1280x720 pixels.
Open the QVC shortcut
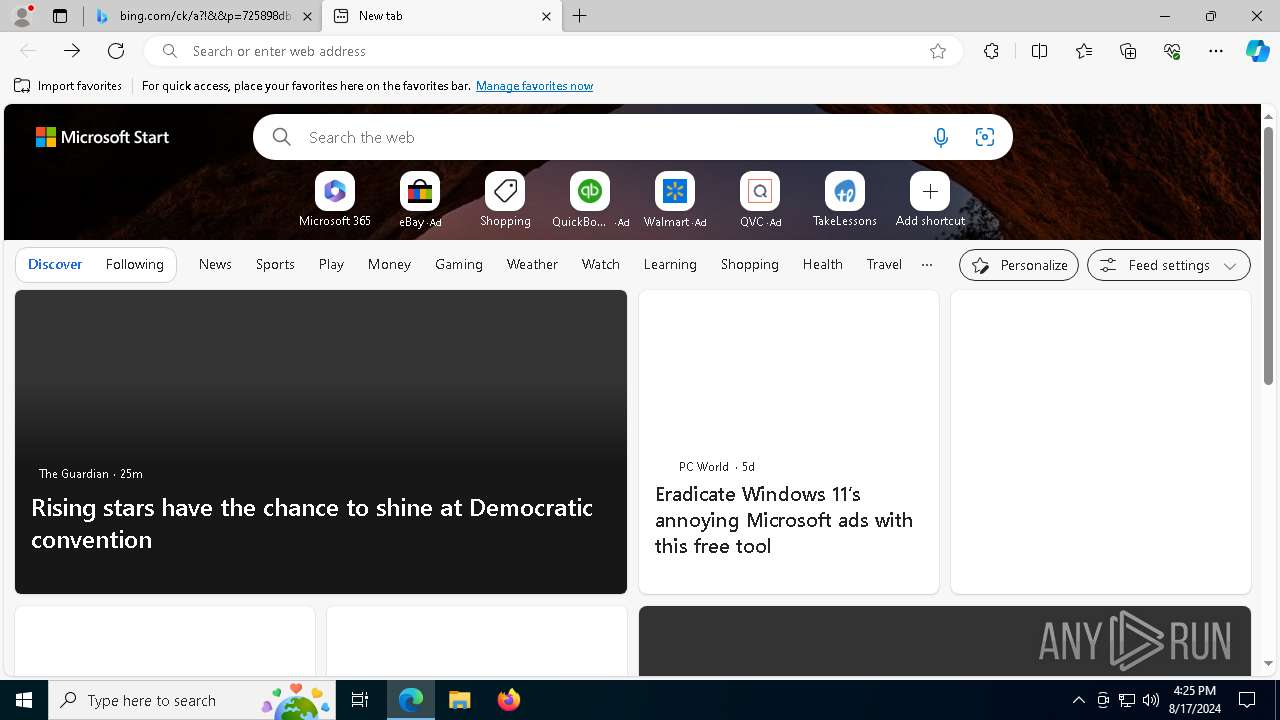(x=760, y=200)
